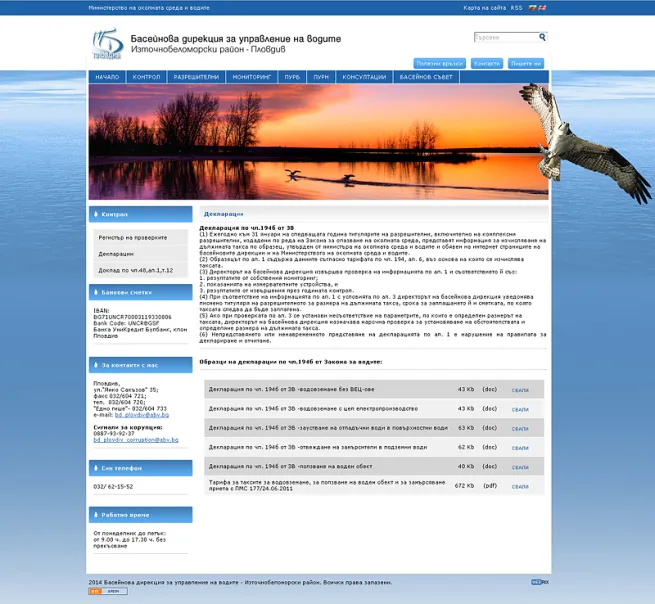
Task: Download declaration ползване на воден обект
Action: coord(520,467)
